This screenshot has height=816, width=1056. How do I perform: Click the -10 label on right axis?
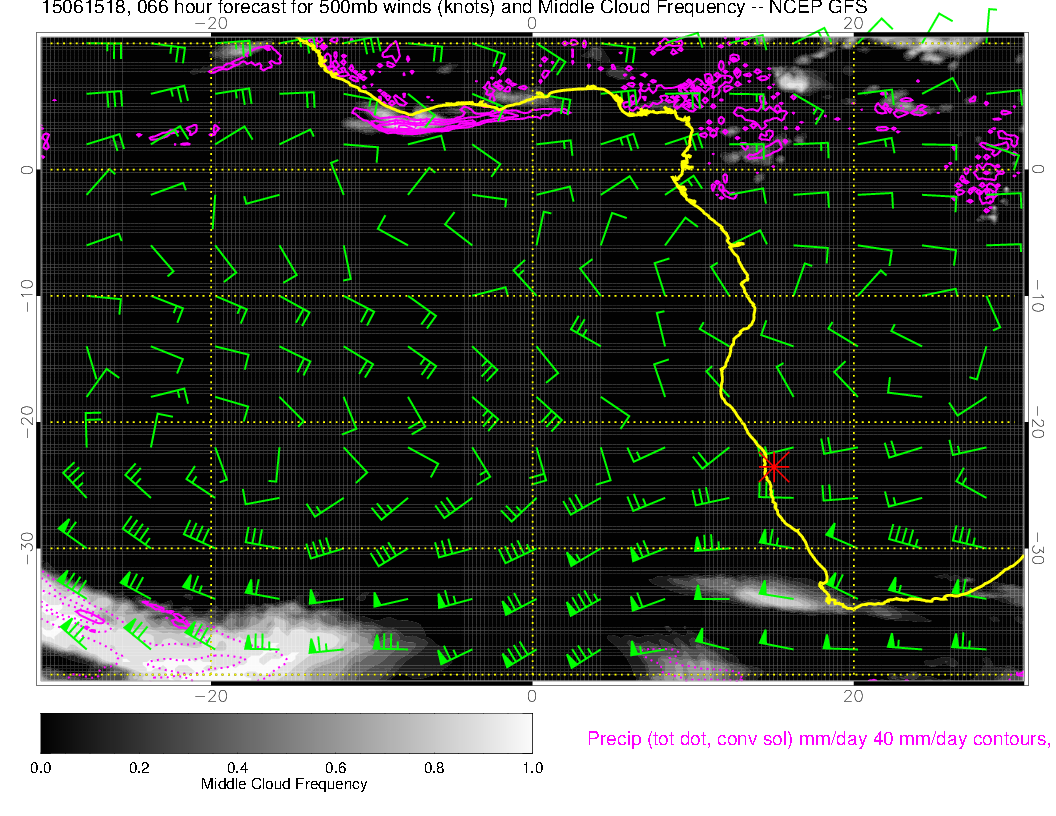(x=1040, y=296)
